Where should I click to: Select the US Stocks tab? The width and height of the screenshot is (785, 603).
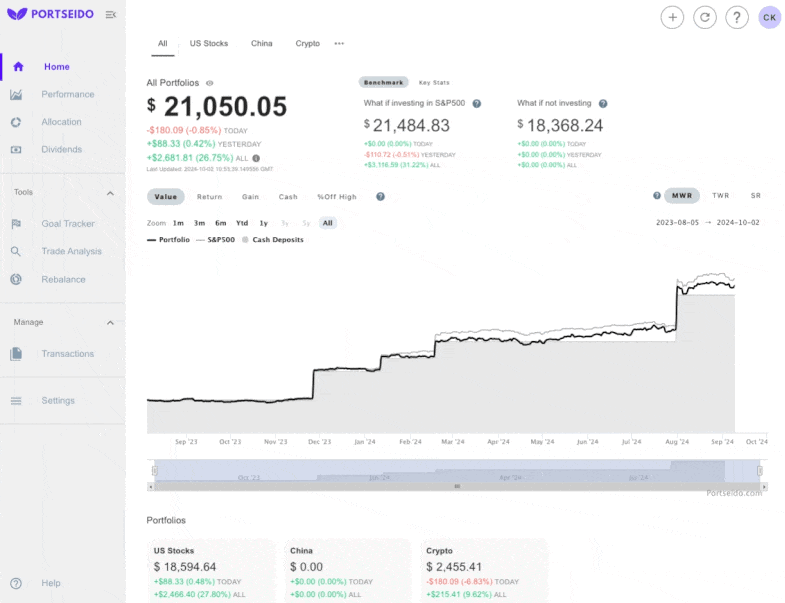coord(209,44)
